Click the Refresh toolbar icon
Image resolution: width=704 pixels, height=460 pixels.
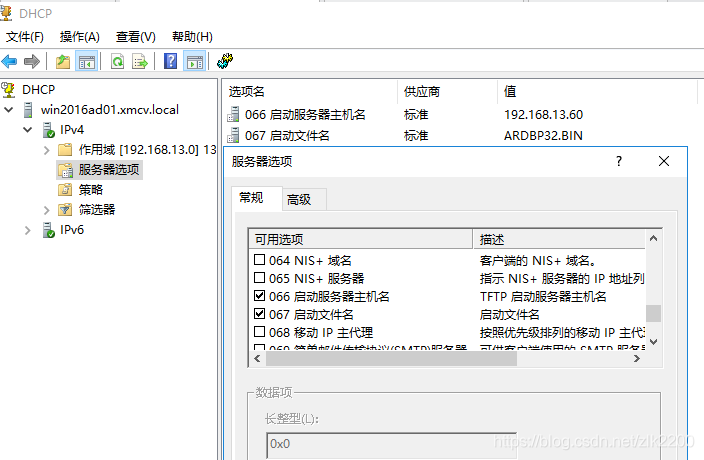[118, 61]
